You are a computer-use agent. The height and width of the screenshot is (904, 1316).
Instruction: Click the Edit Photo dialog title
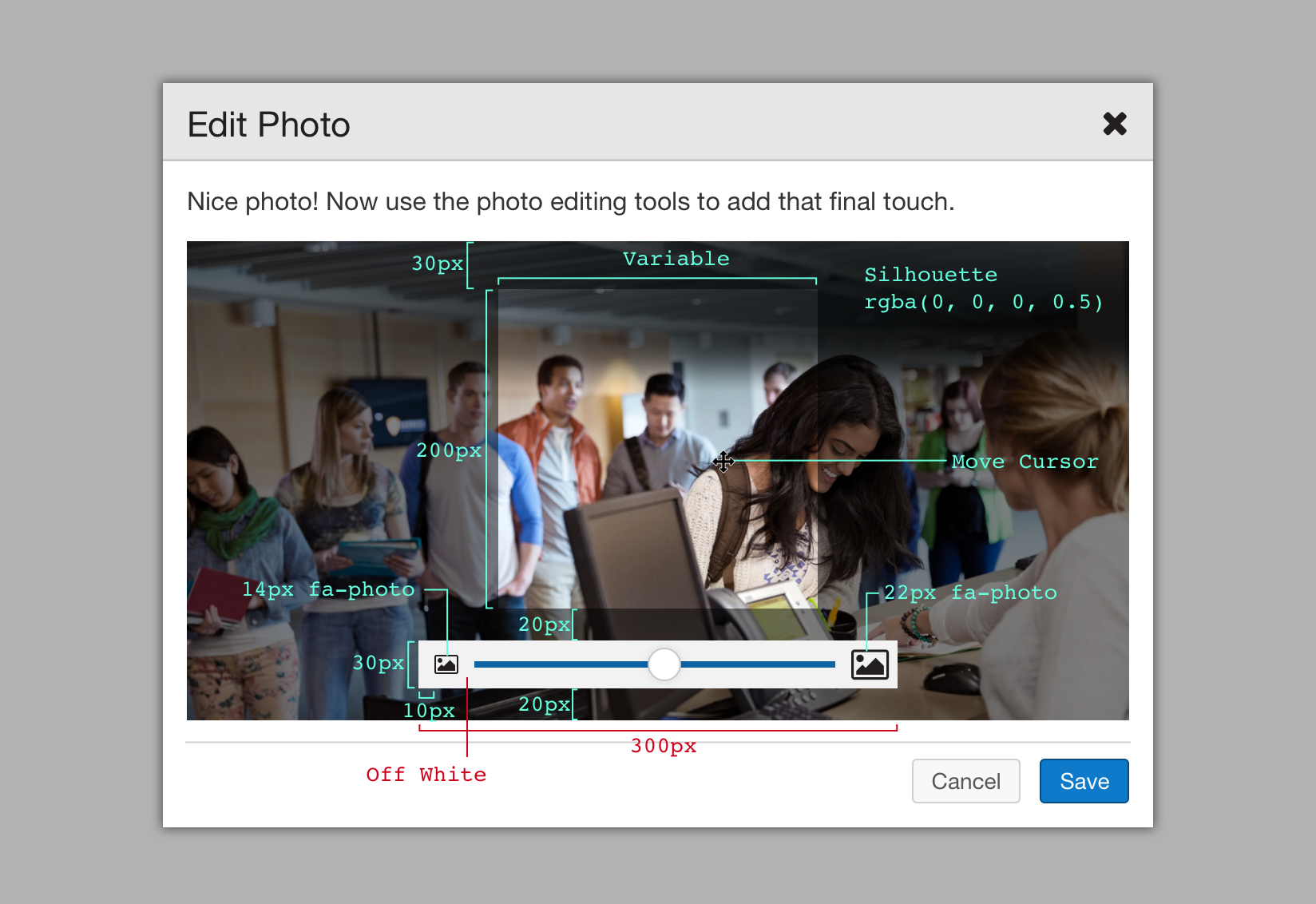[x=268, y=125]
